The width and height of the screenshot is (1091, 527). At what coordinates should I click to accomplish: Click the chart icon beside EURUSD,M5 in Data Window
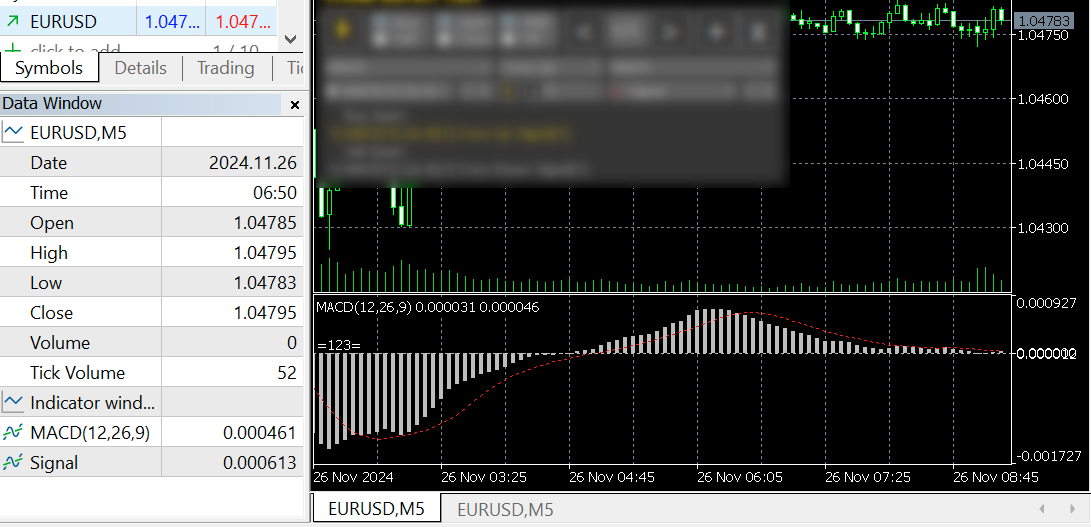[13, 132]
